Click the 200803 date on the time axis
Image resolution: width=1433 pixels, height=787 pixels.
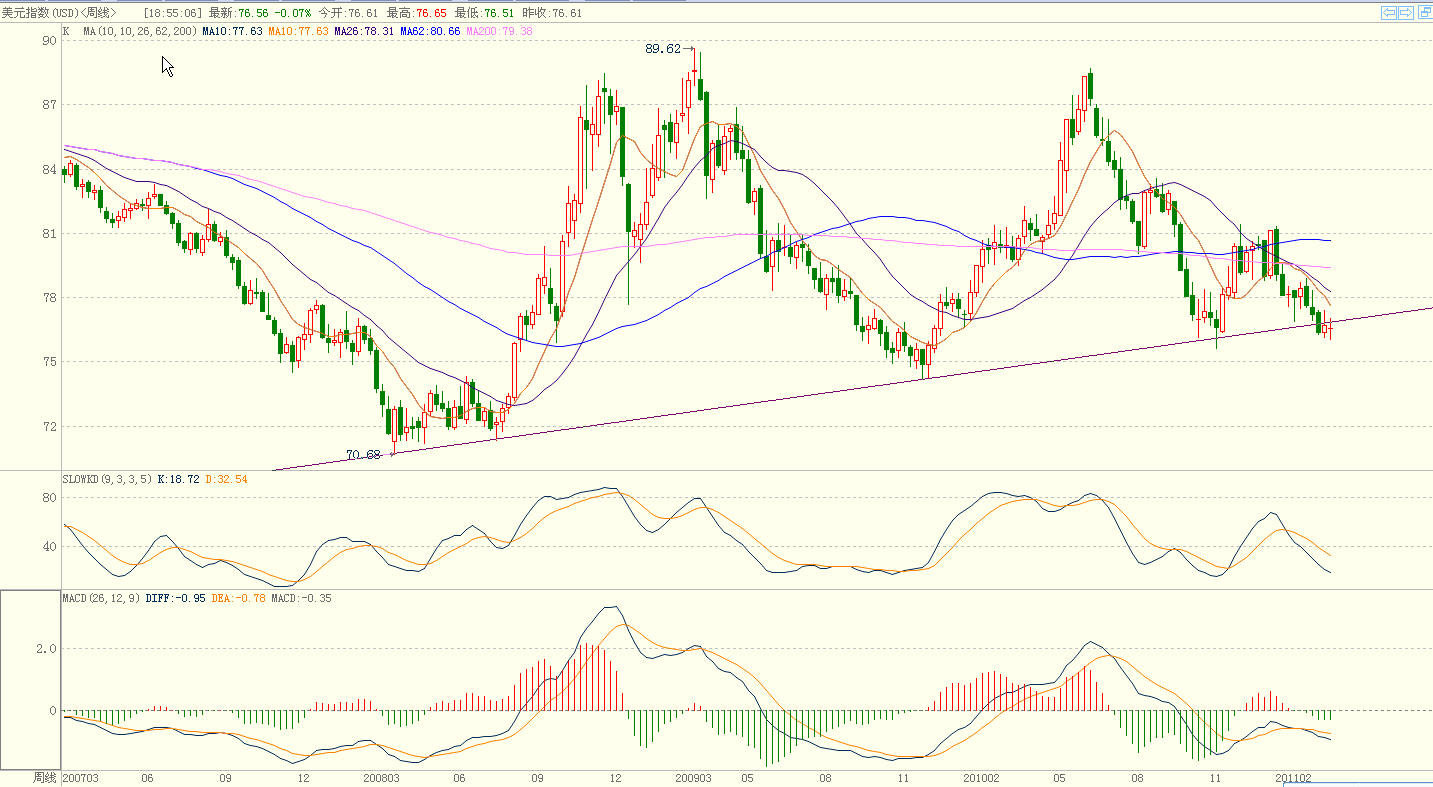click(x=381, y=777)
